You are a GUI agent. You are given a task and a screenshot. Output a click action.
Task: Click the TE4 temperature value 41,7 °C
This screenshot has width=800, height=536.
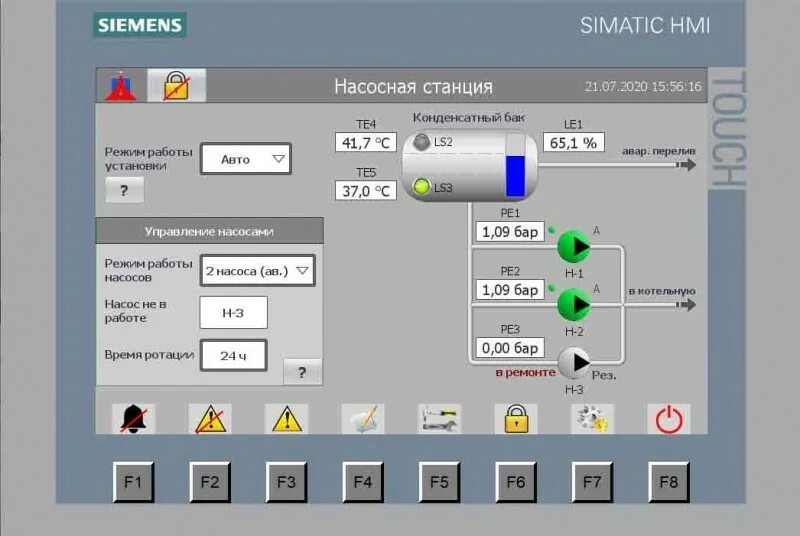click(x=366, y=142)
